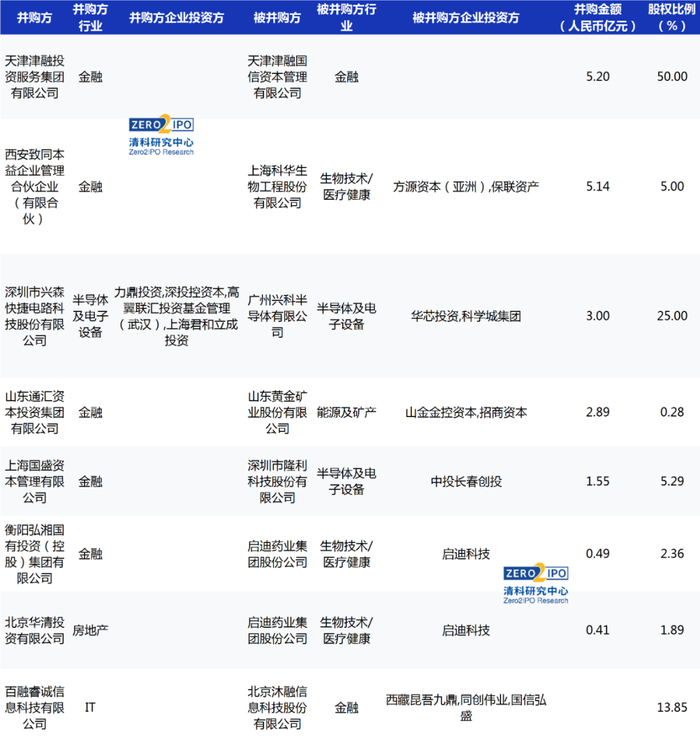This screenshot has height=746, width=700.
Task: Select target cell 山东黄金矿业股份有限公司
Action: 277,412
